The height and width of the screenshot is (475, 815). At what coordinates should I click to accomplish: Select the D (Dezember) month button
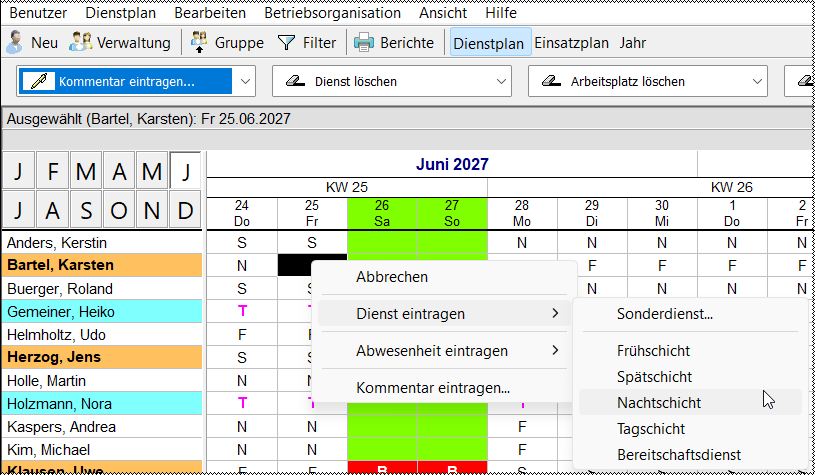[185, 209]
